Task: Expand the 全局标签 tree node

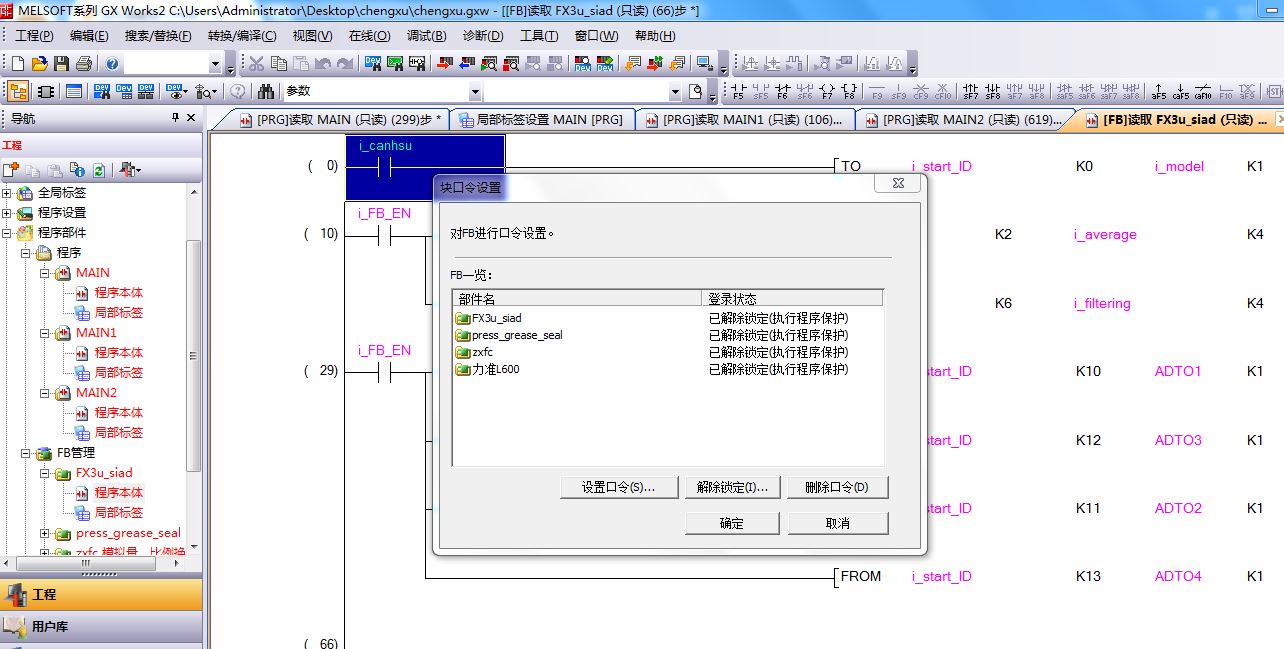Action: [x=7, y=193]
